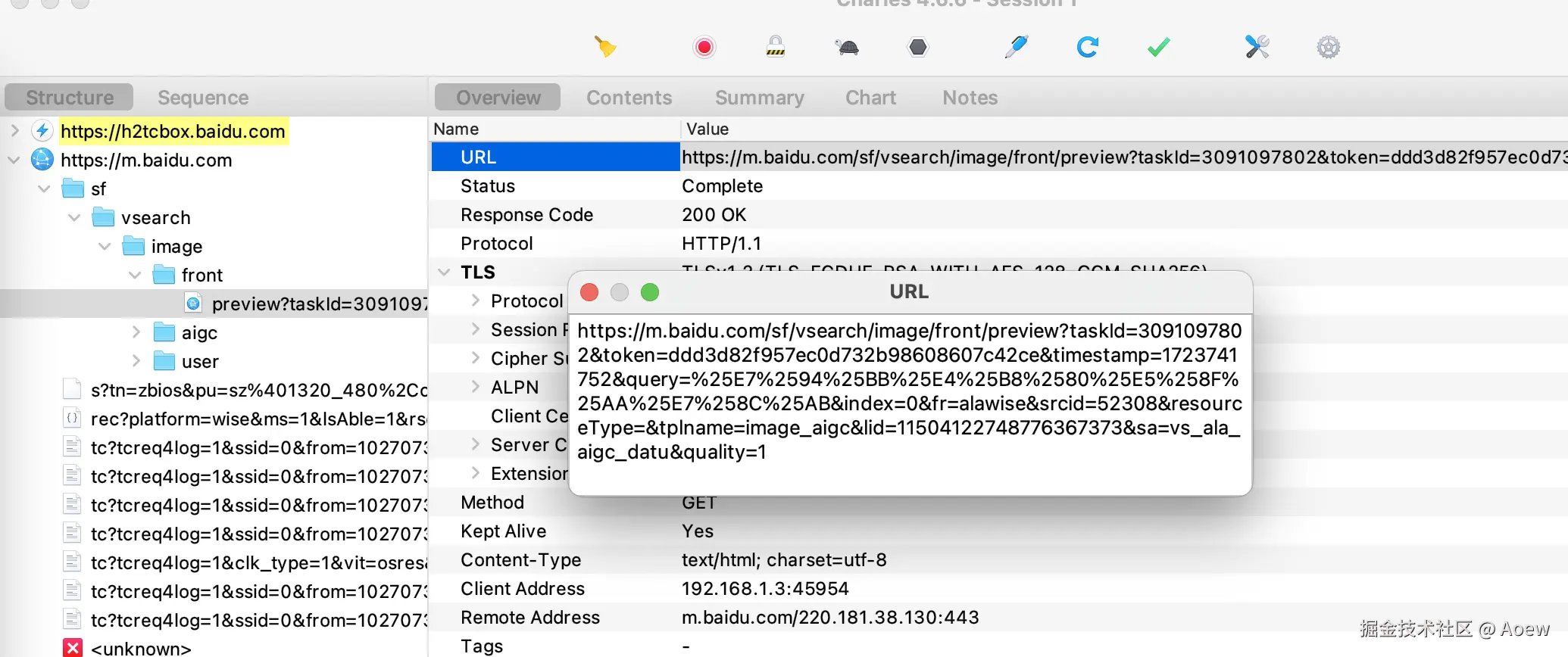Click the user folder icon
Screen dimensions: 1568x657
164,361
